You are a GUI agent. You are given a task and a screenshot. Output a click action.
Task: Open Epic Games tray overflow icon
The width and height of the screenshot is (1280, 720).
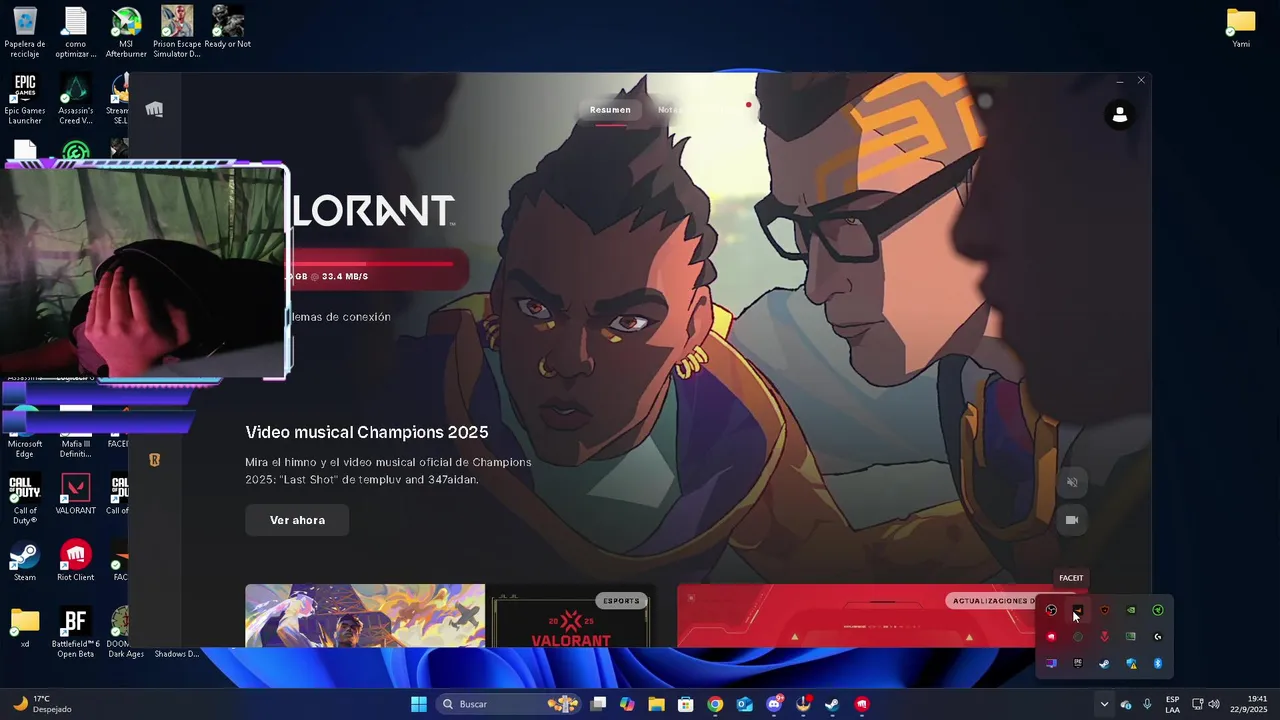click(1077, 663)
